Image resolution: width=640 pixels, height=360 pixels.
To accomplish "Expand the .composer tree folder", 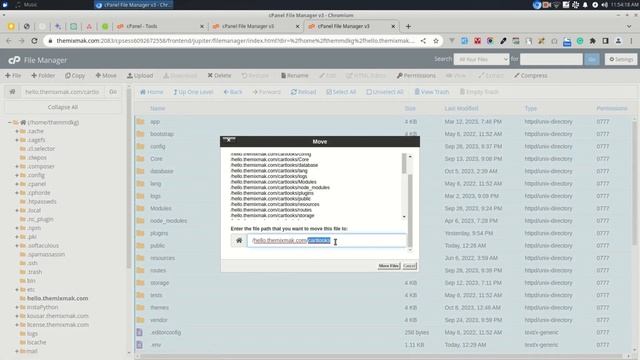I will tap(17, 167).
